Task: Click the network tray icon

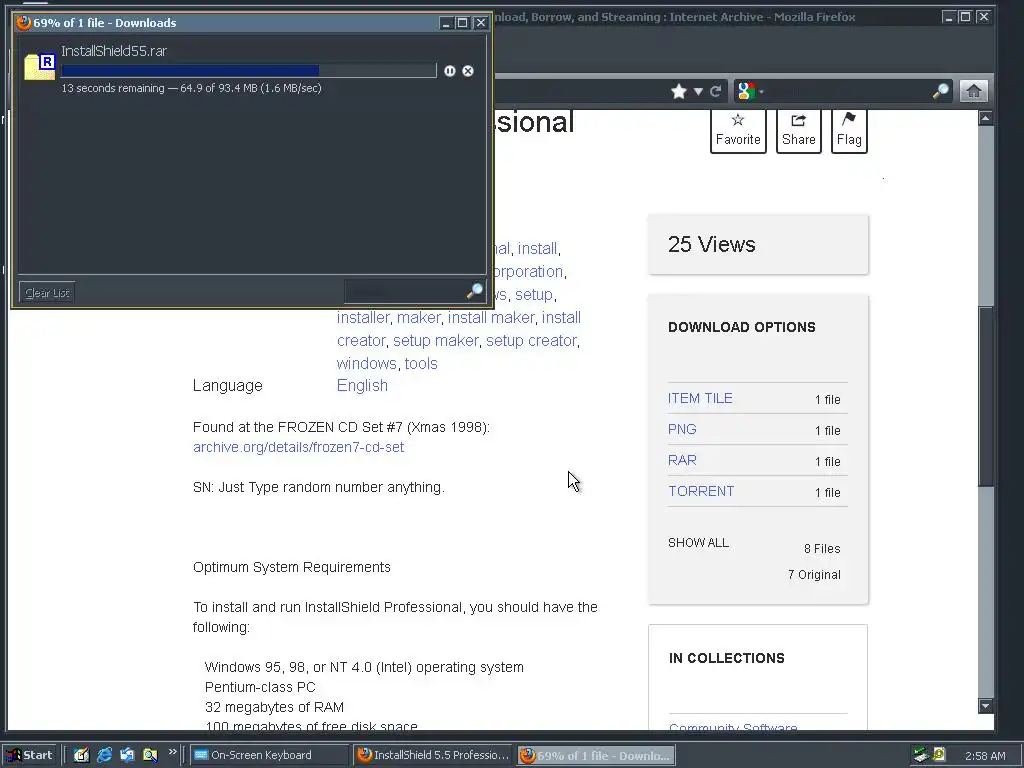Action: tap(921, 755)
